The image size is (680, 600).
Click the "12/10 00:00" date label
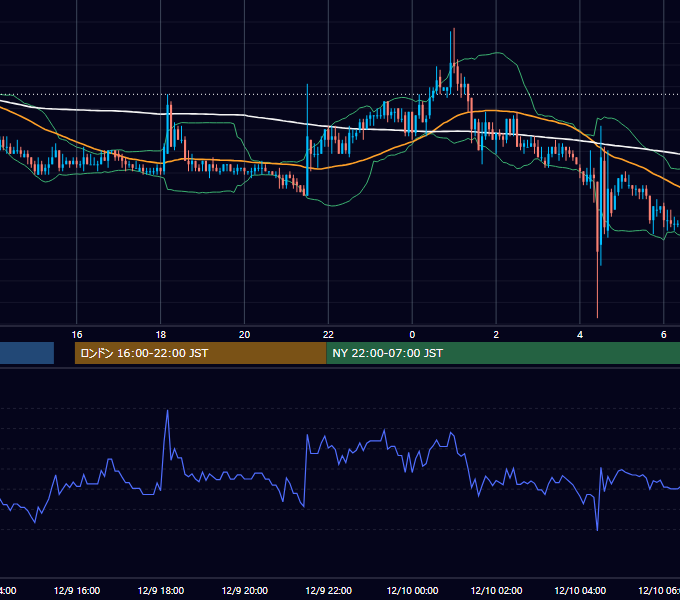412,590
